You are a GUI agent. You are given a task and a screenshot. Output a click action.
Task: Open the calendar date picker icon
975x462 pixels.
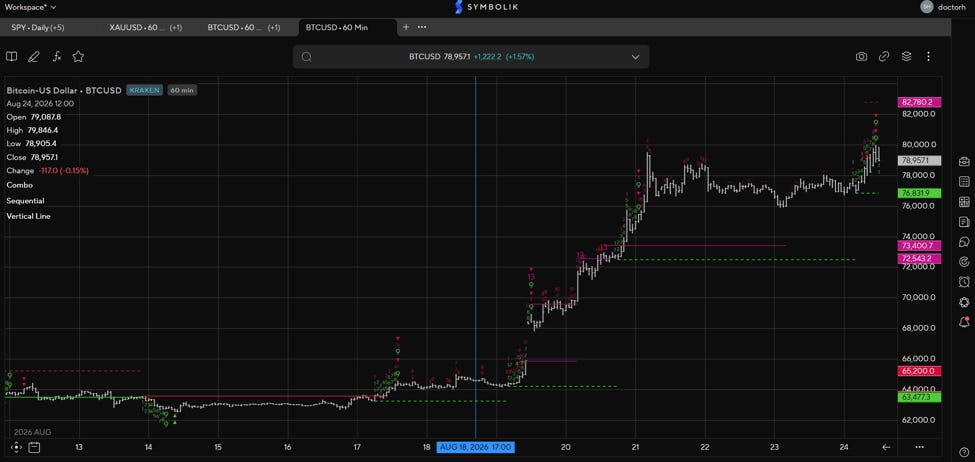(x=34, y=446)
